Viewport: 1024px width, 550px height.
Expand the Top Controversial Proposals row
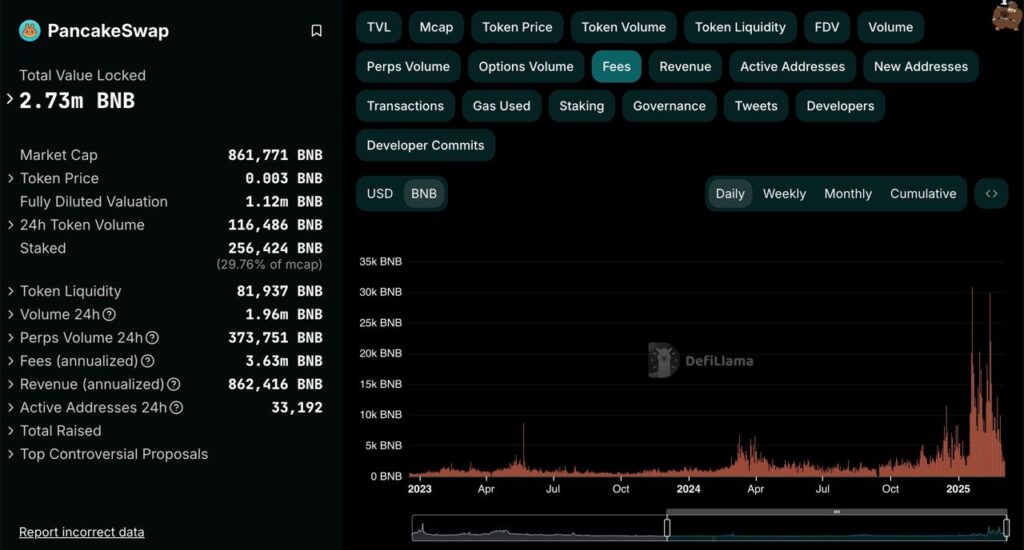click(x=10, y=455)
